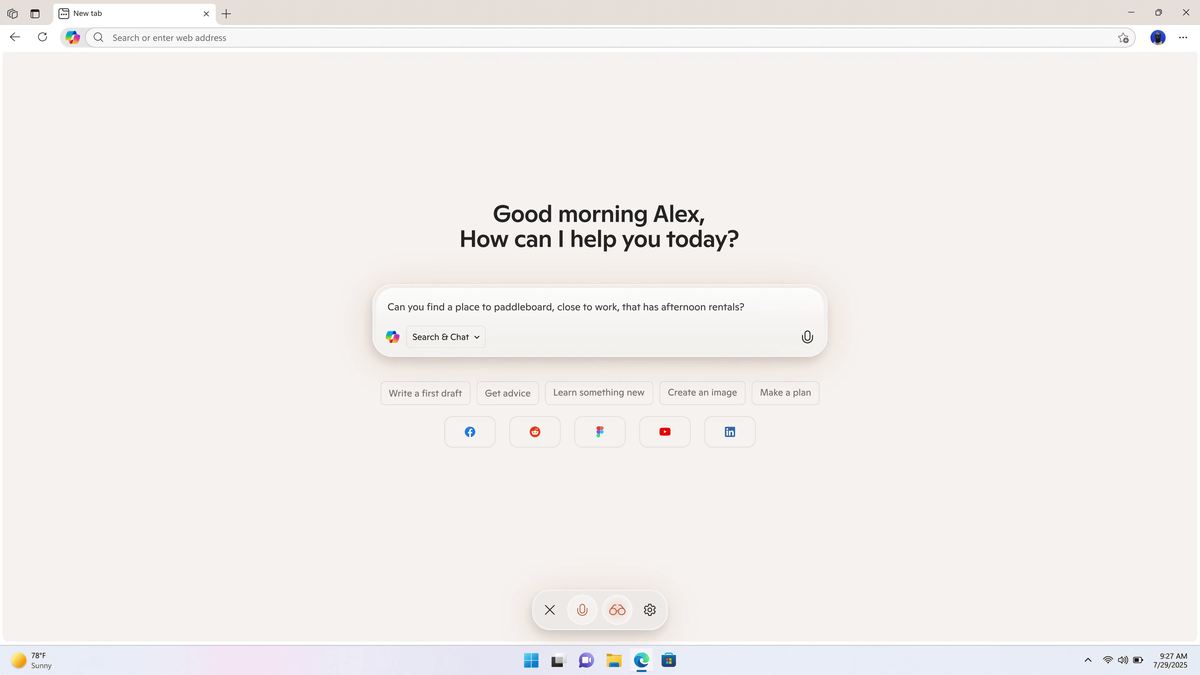
Task: Click the Copilot icon beside address bar
Action: [72, 37]
